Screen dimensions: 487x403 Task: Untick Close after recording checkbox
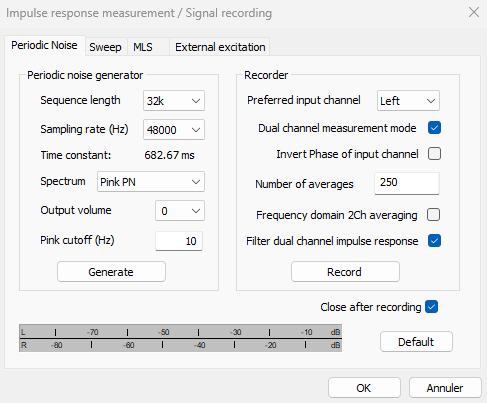[432, 307]
